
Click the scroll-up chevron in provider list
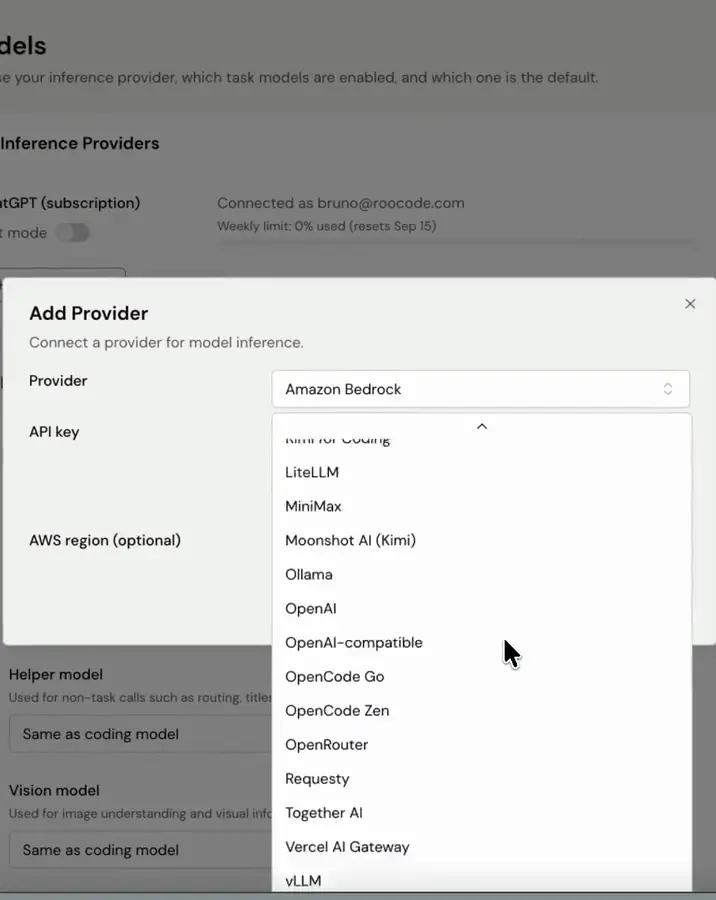[482, 426]
